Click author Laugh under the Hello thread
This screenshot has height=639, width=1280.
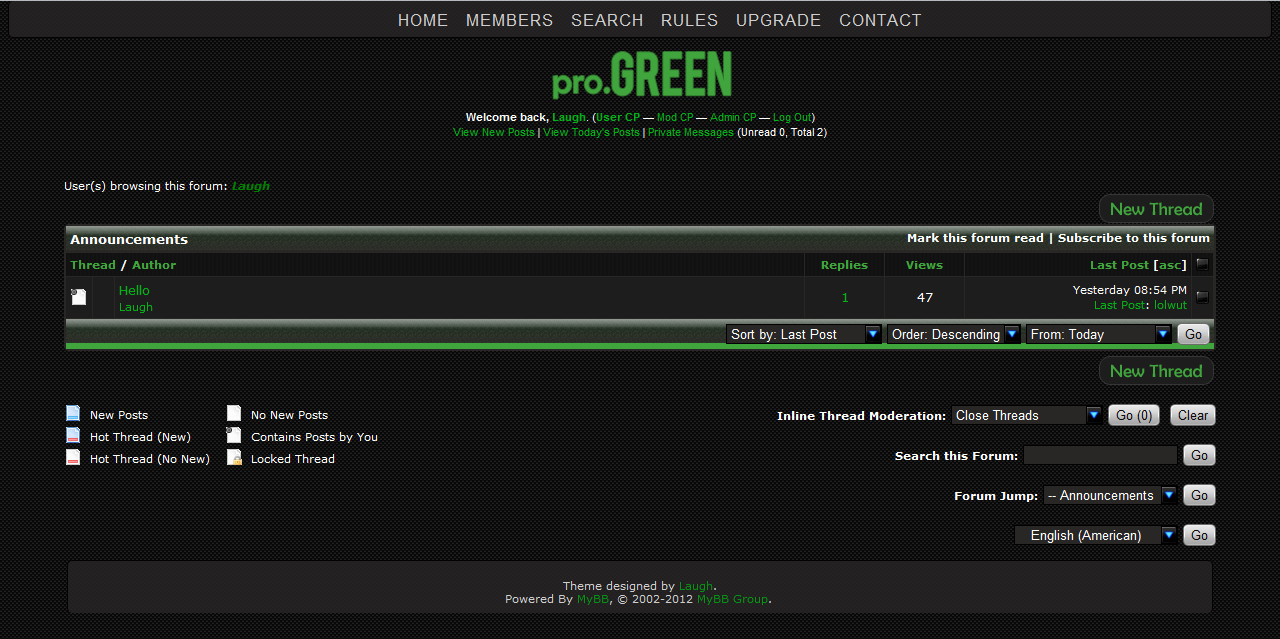click(x=136, y=307)
